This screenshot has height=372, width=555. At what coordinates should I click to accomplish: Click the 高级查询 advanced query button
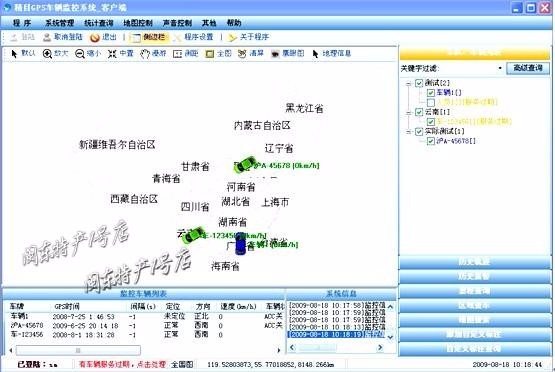[x=528, y=68]
